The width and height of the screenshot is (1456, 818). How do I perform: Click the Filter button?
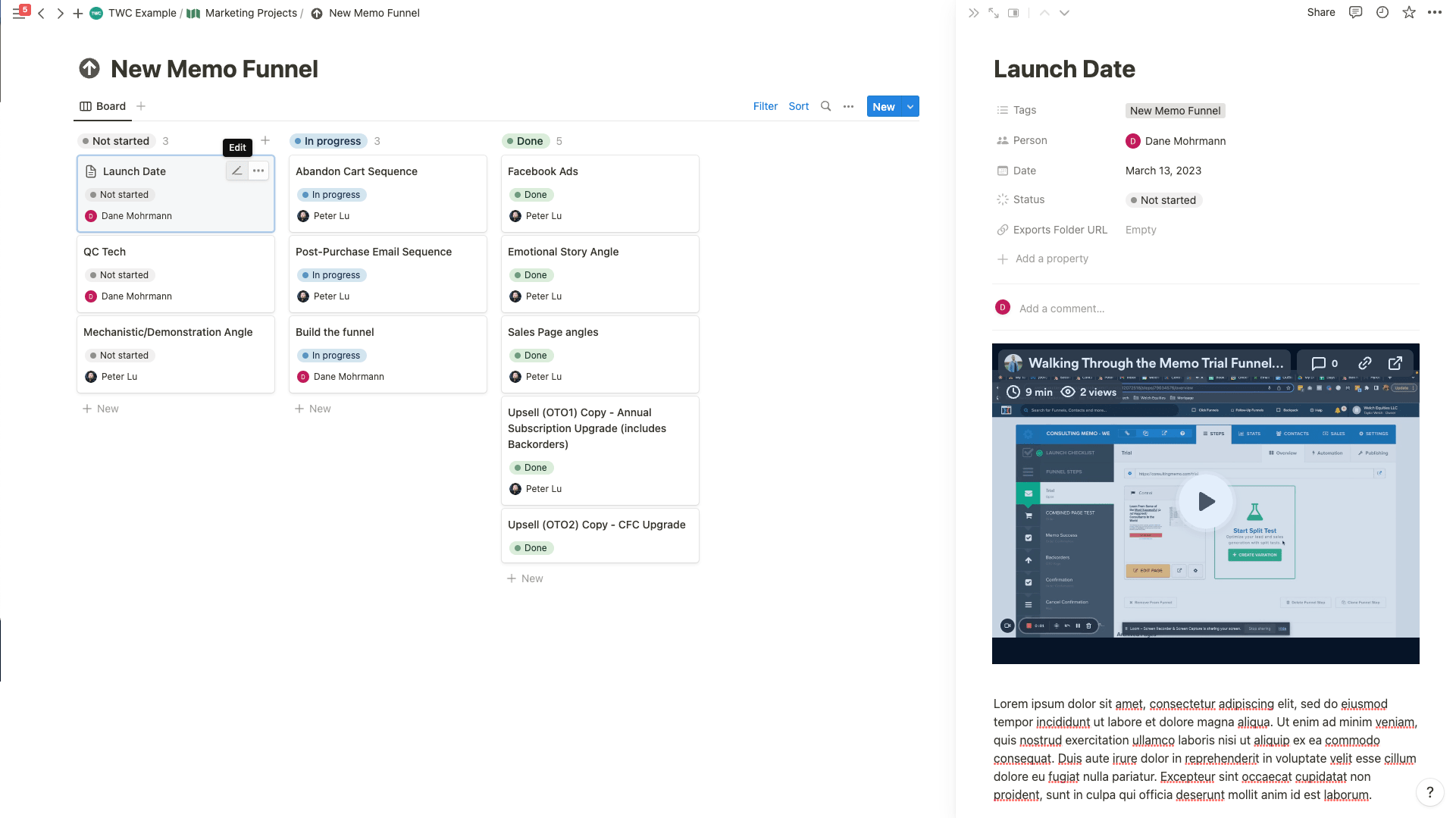[765, 106]
